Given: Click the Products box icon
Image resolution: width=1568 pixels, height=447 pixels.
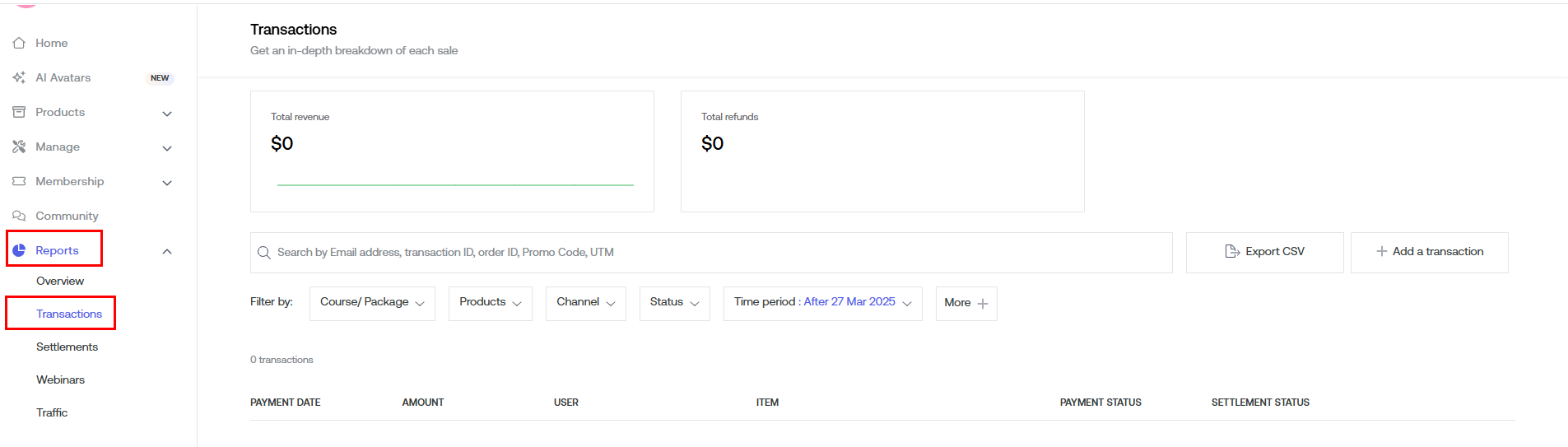Looking at the screenshot, I should (19, 112).
